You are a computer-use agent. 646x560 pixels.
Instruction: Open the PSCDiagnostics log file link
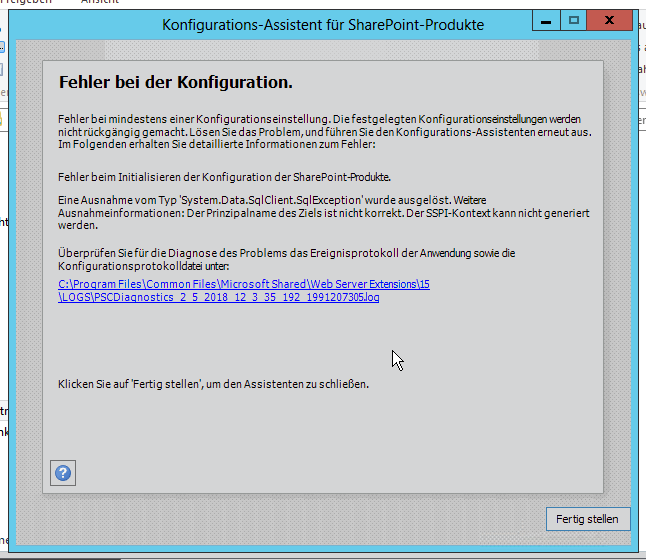point(243,291)
